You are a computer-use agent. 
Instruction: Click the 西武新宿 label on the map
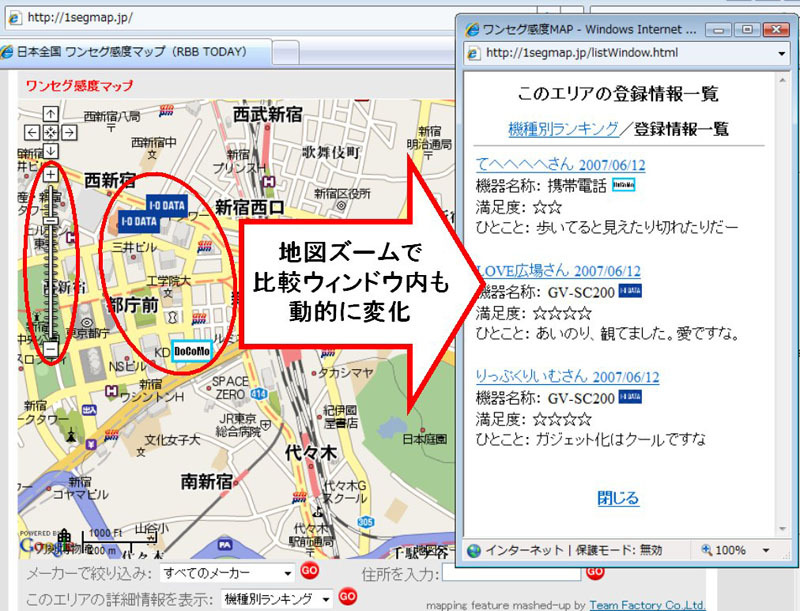[x=268, y=114]
